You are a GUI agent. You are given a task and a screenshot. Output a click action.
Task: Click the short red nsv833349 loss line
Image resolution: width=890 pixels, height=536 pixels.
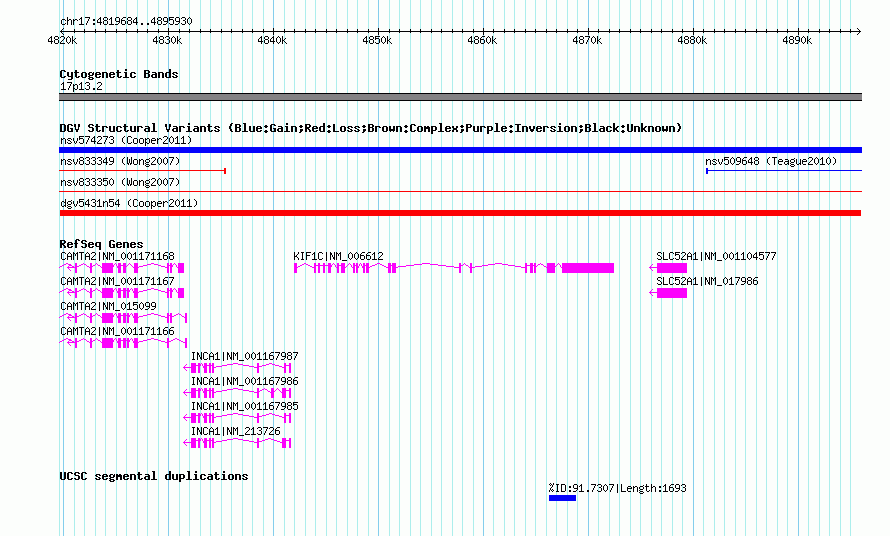[x=142, y=170]
